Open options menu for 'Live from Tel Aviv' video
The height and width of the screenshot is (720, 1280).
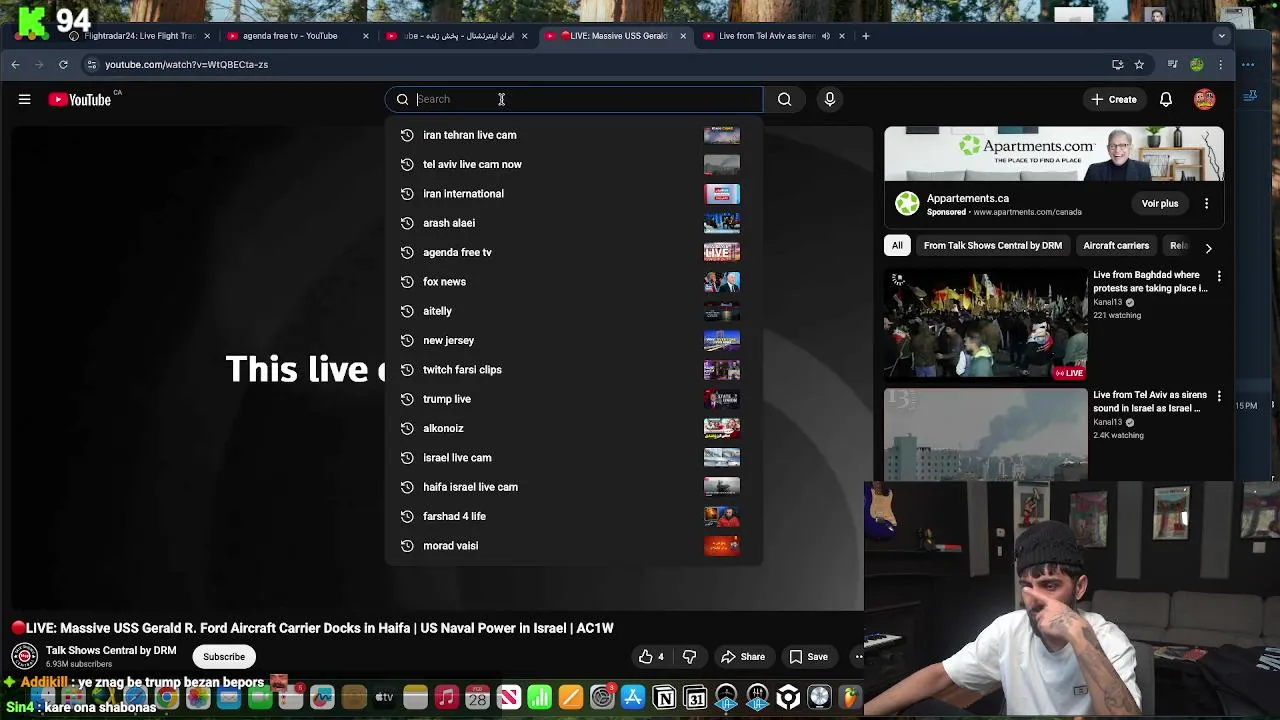coord(1219,396)
